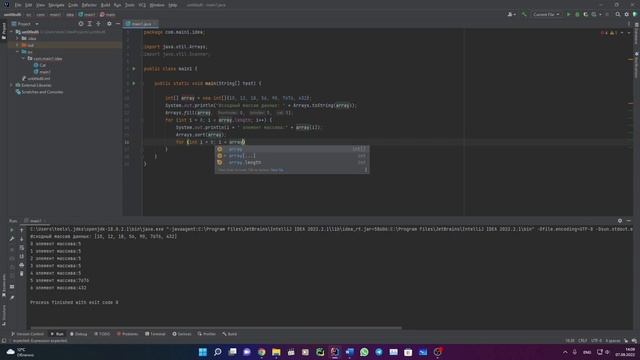Build project using the hammer icon

click(524, 14)
